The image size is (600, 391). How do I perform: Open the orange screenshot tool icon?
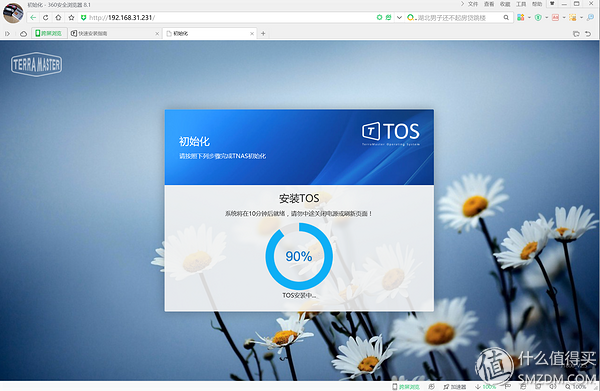572,18
